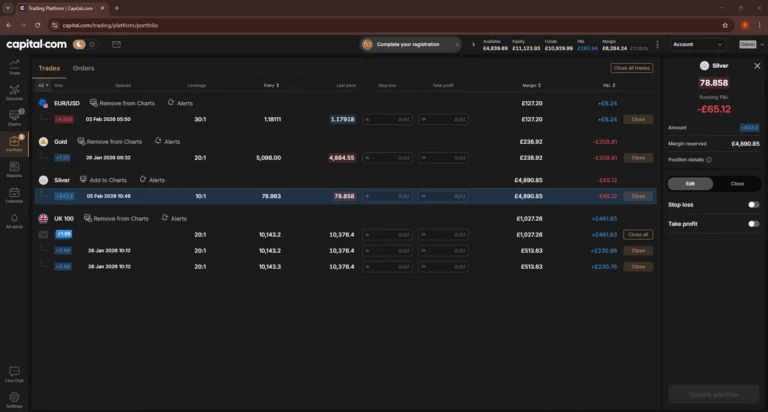Add stop loss for the Silver trade

coord(387,196)
